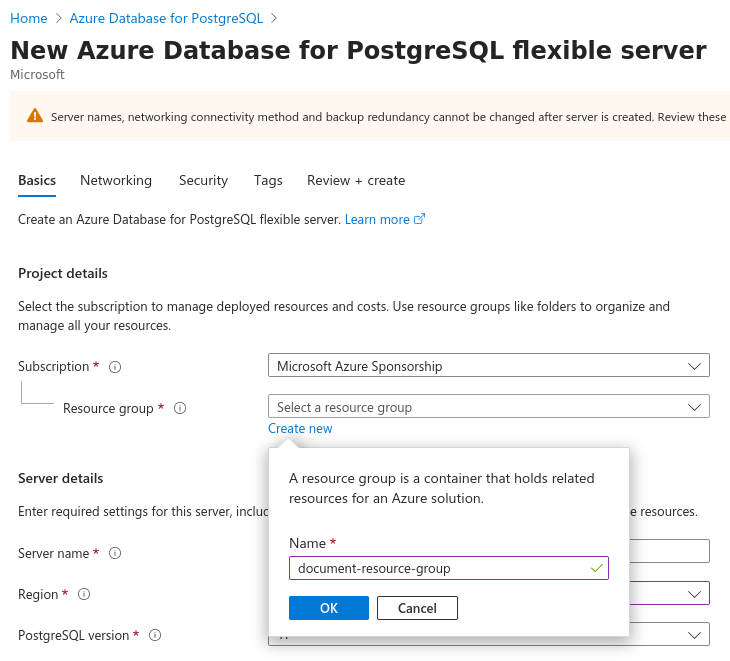Click the Subscription label
Viewport: 730px width, 661px height.
click(54, 366)
